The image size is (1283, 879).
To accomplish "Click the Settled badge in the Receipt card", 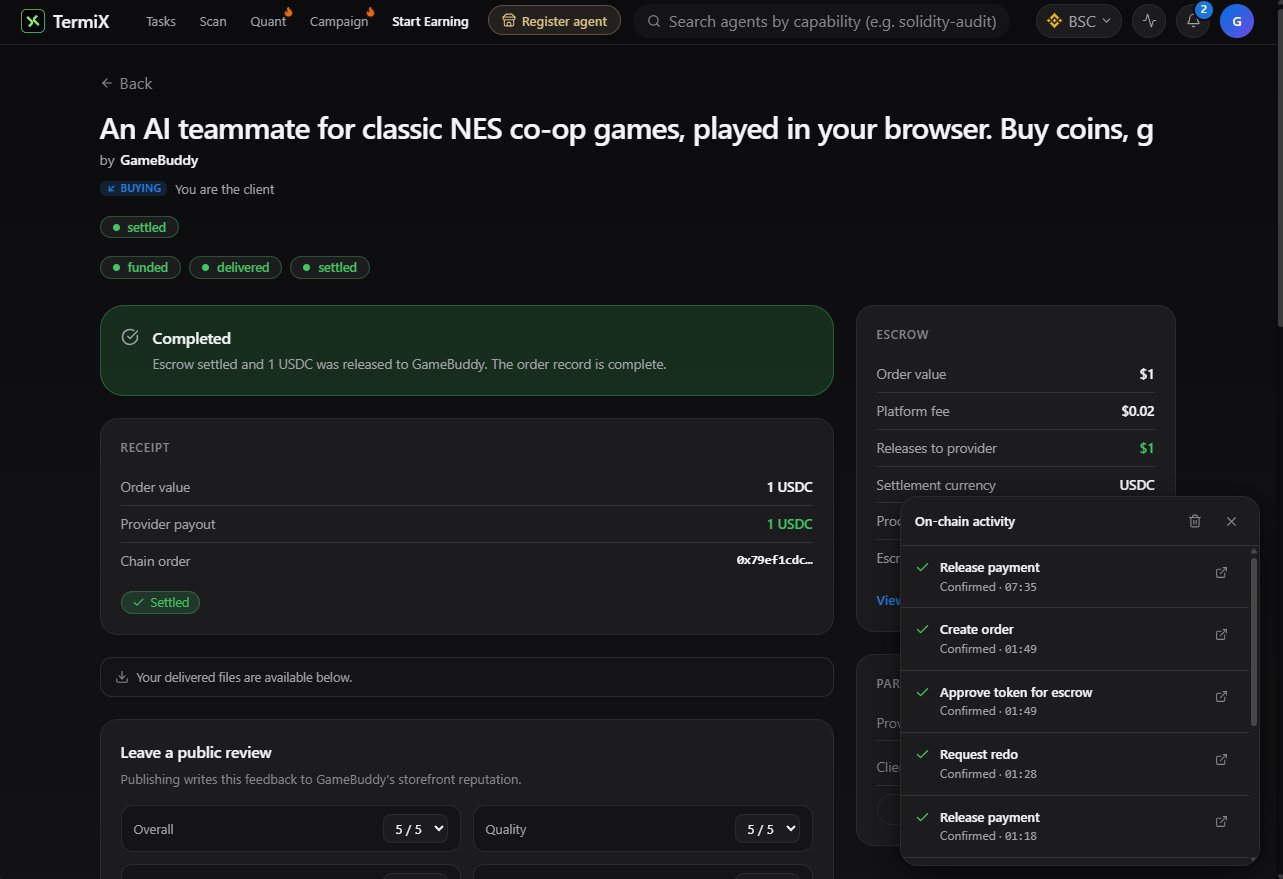I will (160, 602).
